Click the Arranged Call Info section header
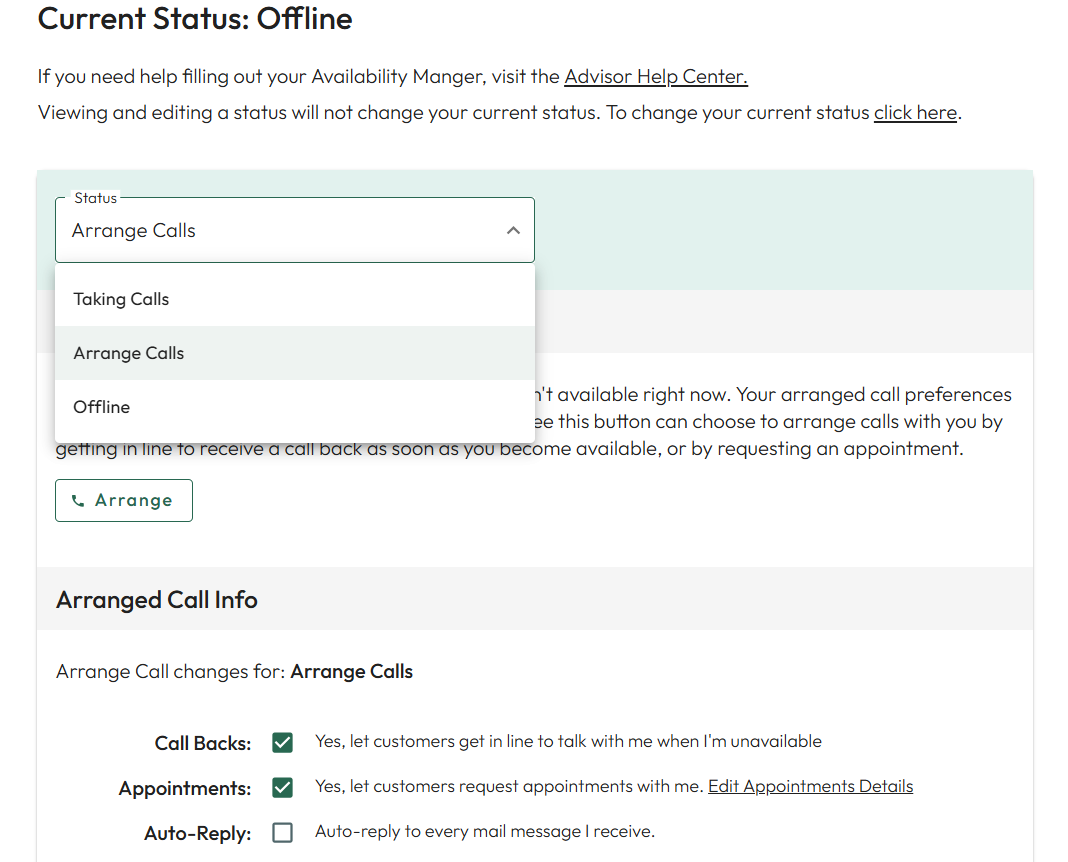 tap(157, 600)
